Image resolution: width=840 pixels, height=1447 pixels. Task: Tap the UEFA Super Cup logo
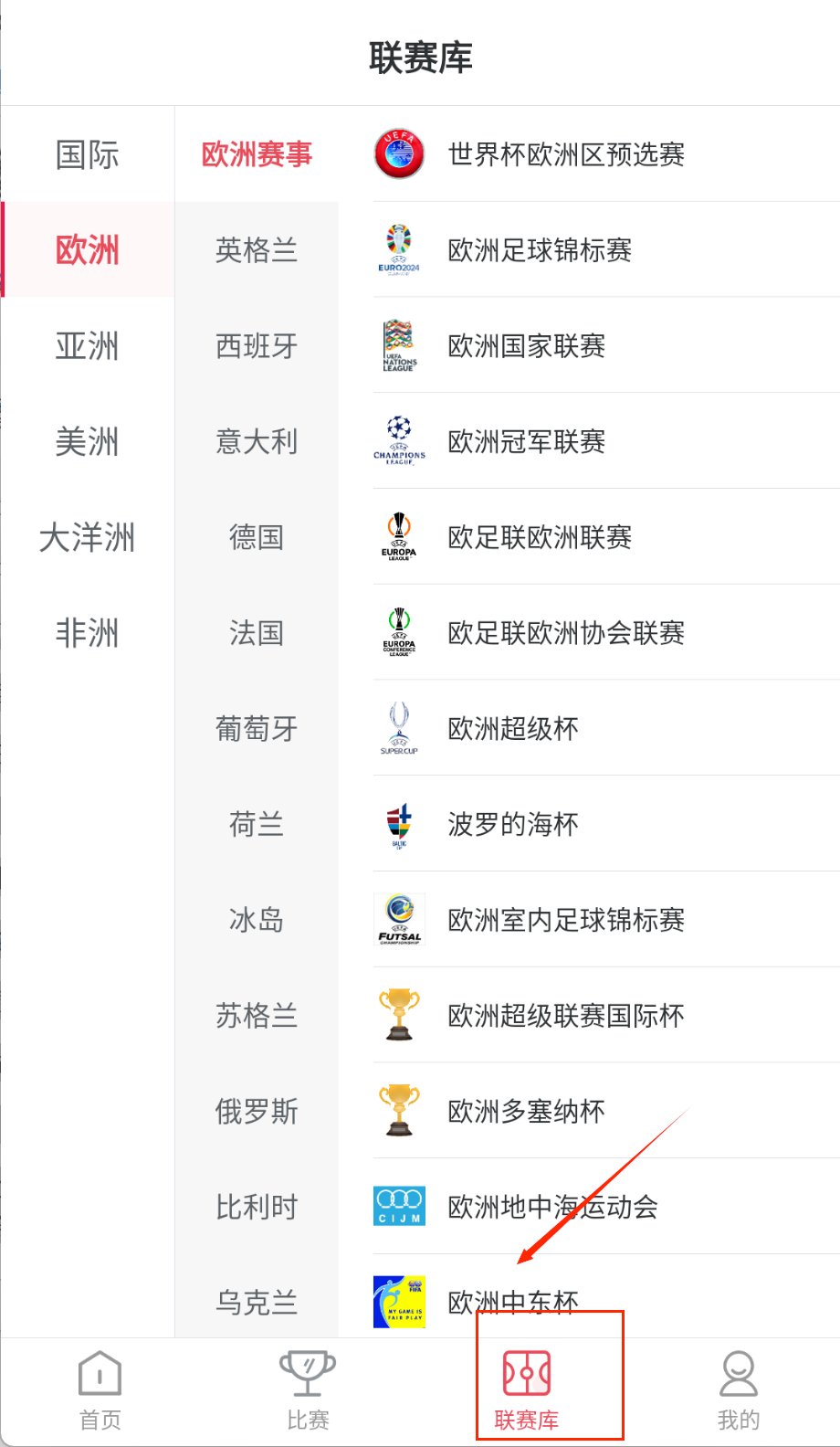399,728
